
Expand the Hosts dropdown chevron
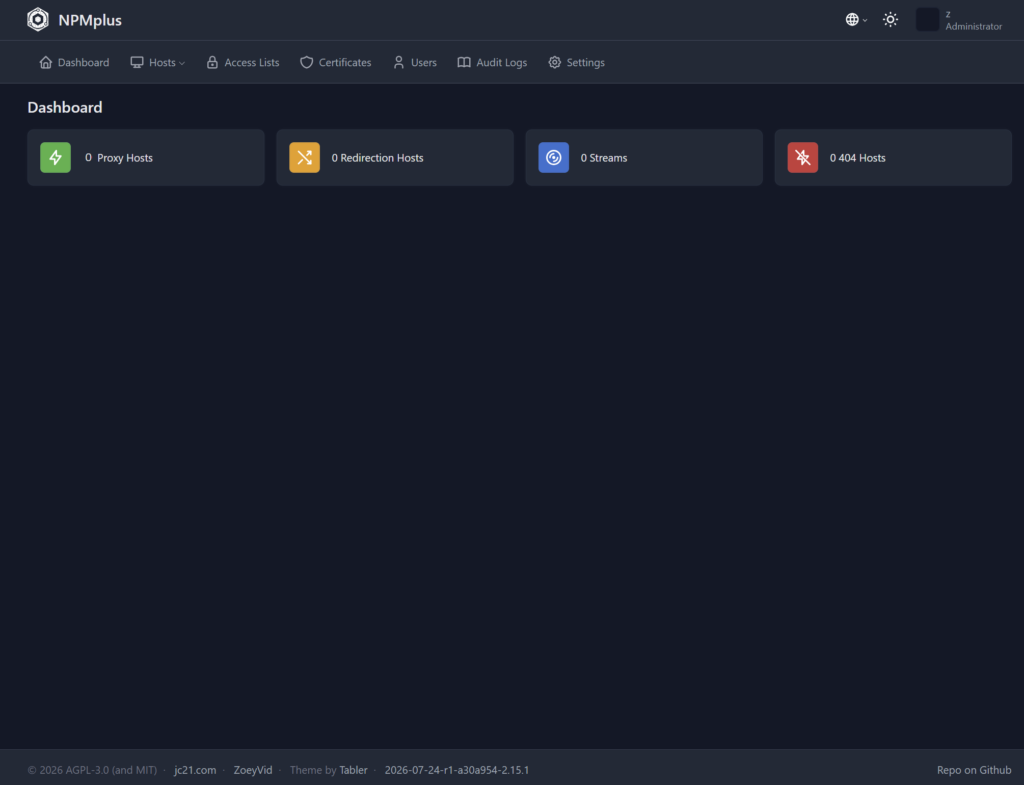[x=182, y=63]
